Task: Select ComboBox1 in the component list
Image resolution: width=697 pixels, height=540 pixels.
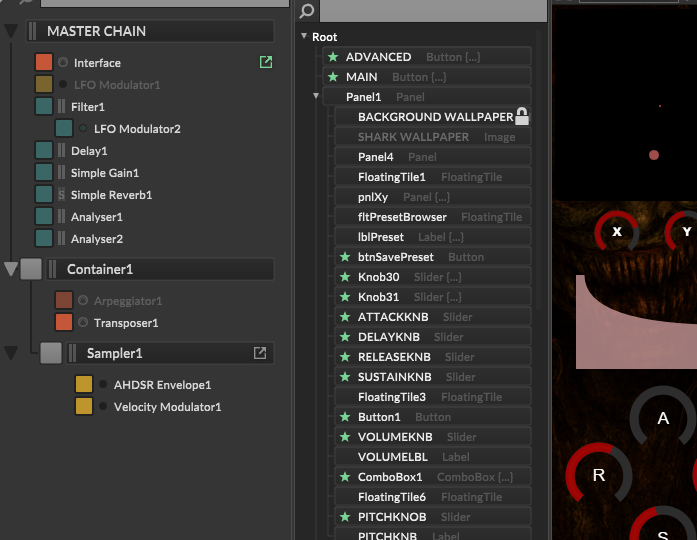Action: [x=390, y=477]
